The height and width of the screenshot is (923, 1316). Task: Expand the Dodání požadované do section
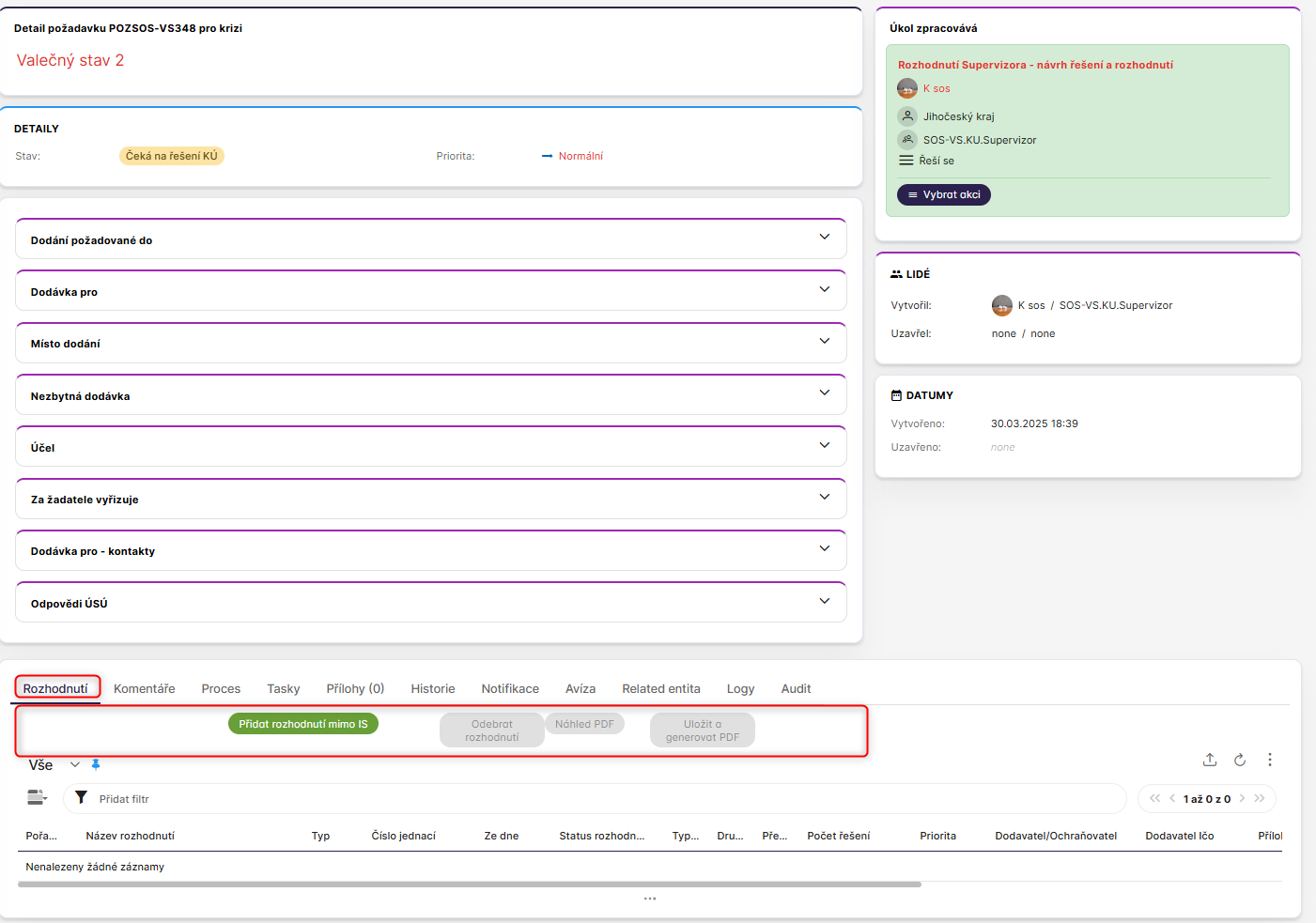(824, 238)
